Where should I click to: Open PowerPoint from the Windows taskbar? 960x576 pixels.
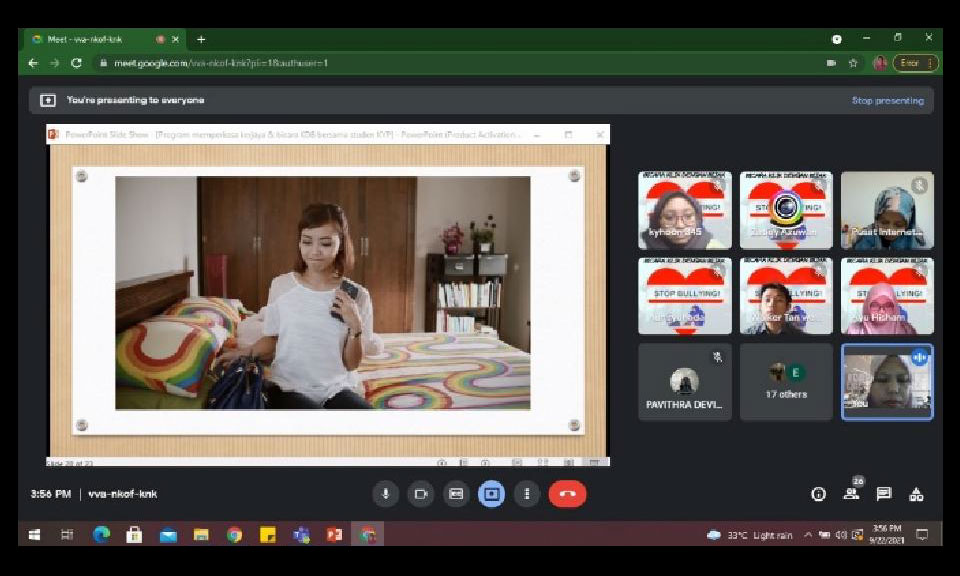334,535
